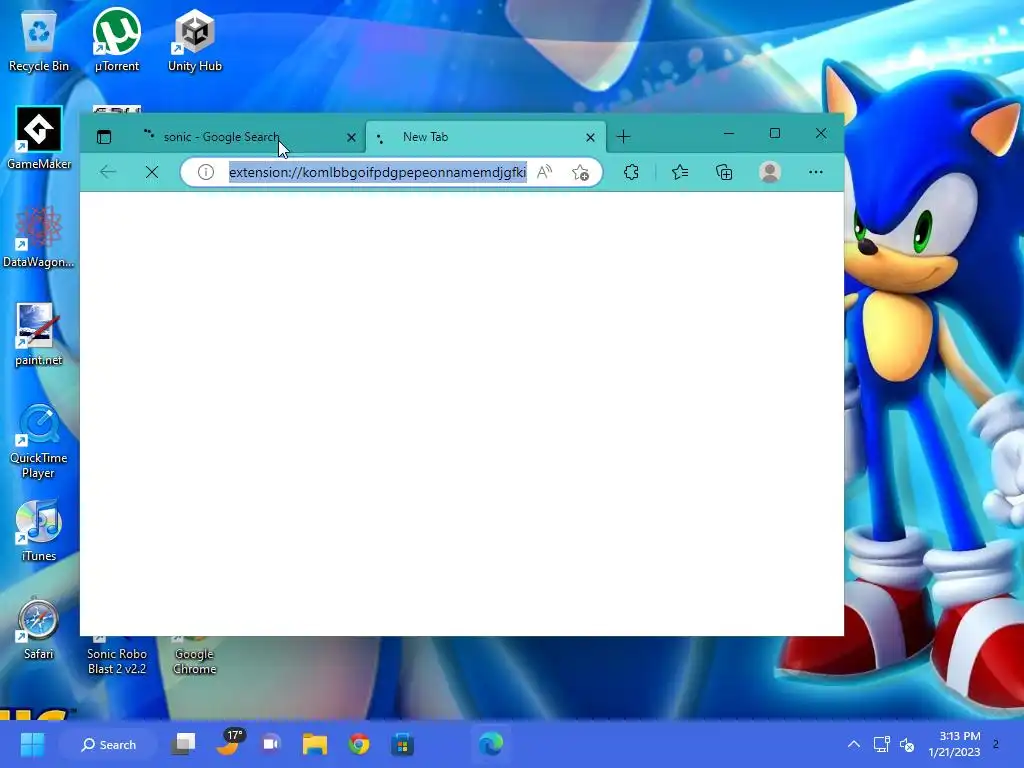Open the Windows Start menu
Image resolution: width=1024 pixels, height=768 pixels.
[32, 744]
